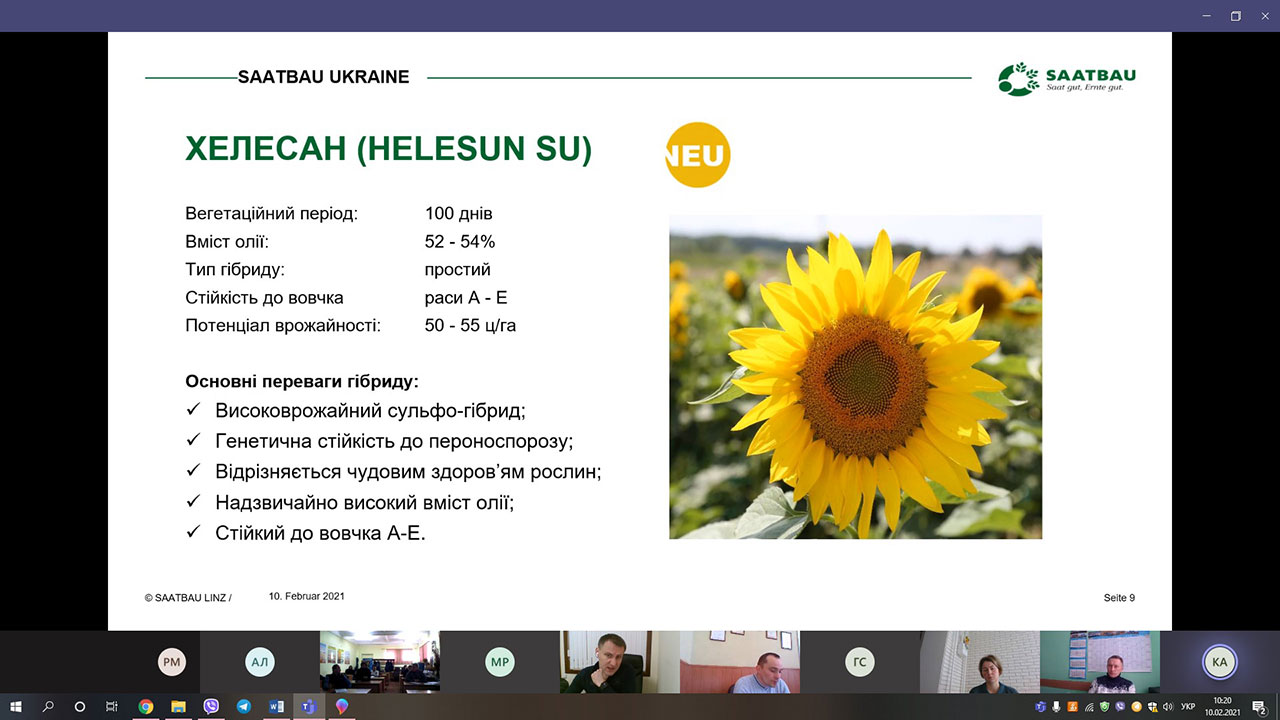Click the value 'простий'

457,270
